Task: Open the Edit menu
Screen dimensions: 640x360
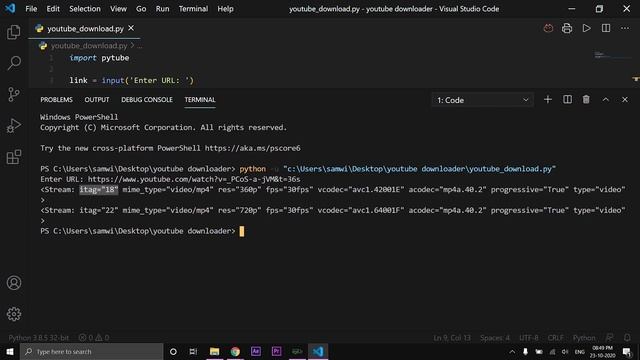Action: [53, 9]
